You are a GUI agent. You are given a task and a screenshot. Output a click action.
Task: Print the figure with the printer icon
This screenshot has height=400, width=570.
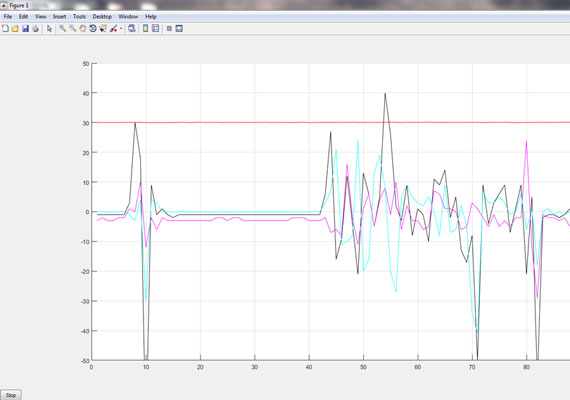[35, 28]
